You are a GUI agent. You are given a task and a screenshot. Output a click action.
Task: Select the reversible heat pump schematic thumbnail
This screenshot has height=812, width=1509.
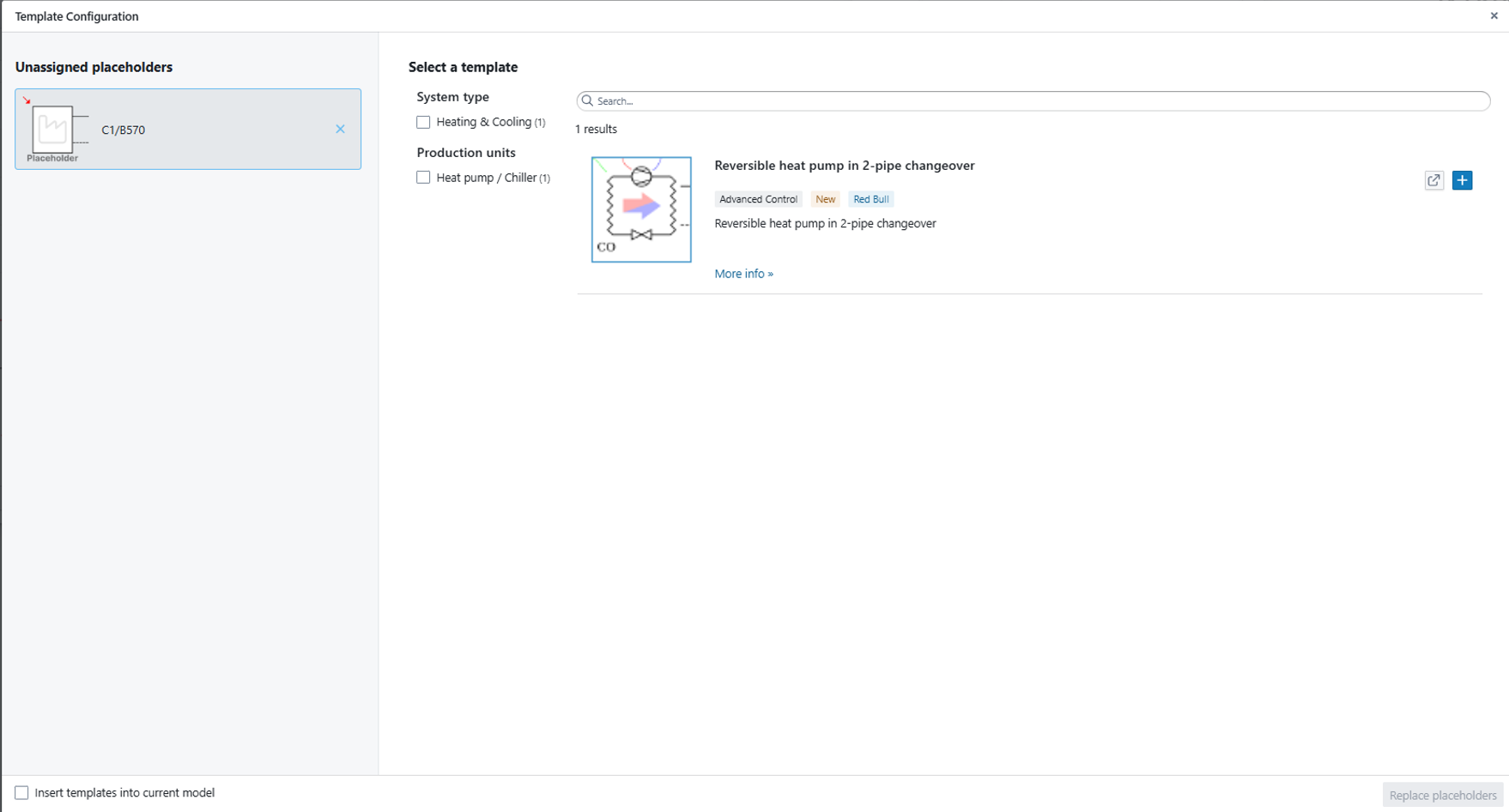point(641,209)
